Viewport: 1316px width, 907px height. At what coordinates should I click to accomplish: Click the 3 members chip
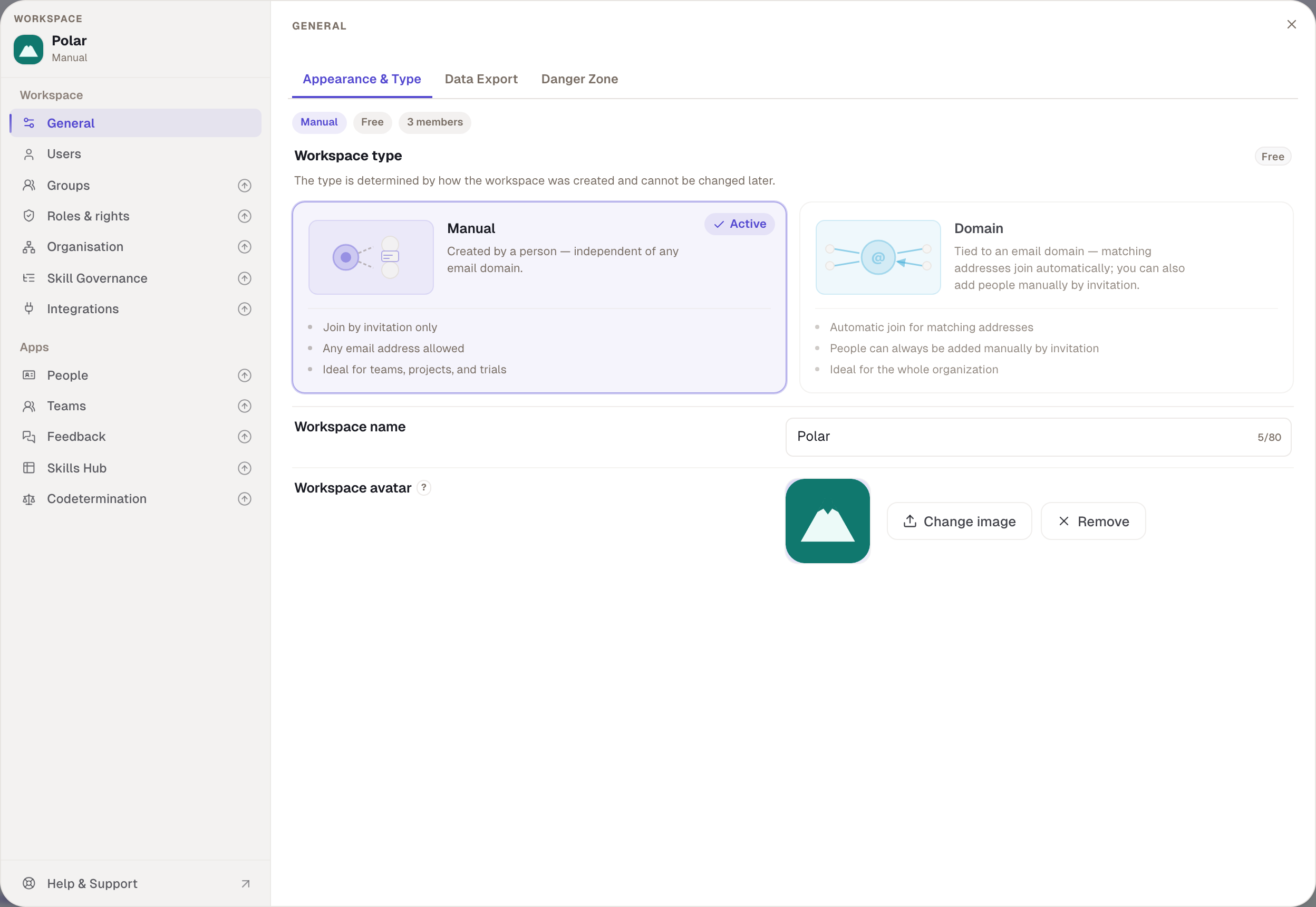point(434,122)
